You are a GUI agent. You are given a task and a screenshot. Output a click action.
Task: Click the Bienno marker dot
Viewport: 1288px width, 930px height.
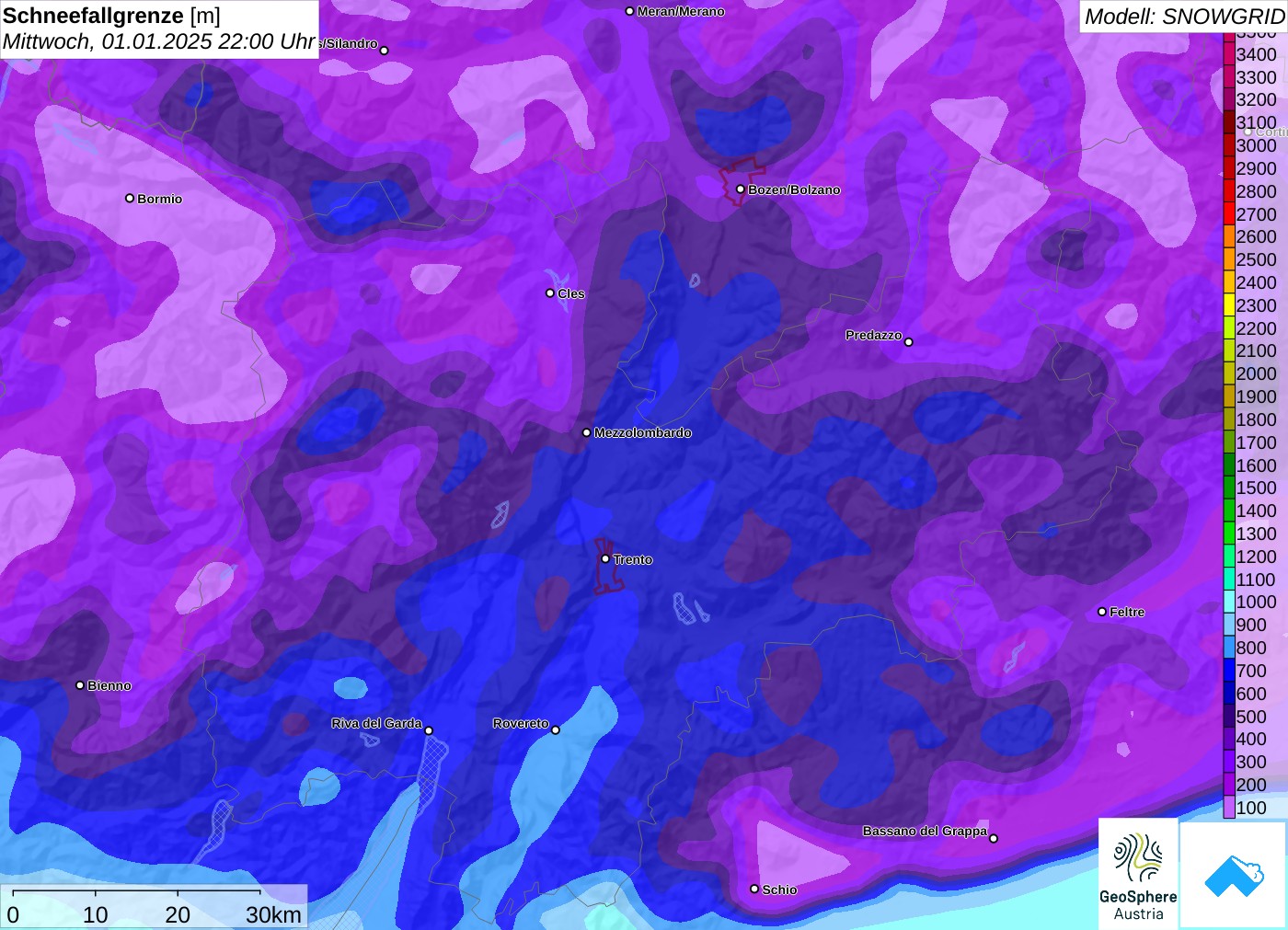click(x=80, y=685)
